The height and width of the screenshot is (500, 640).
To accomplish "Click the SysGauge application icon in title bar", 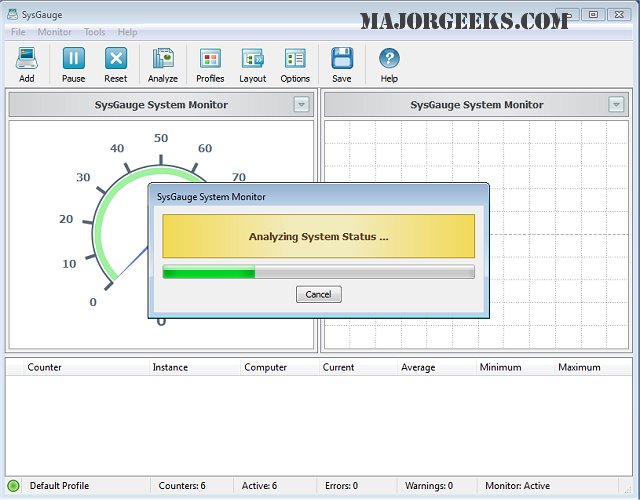I will pos(13,14).
